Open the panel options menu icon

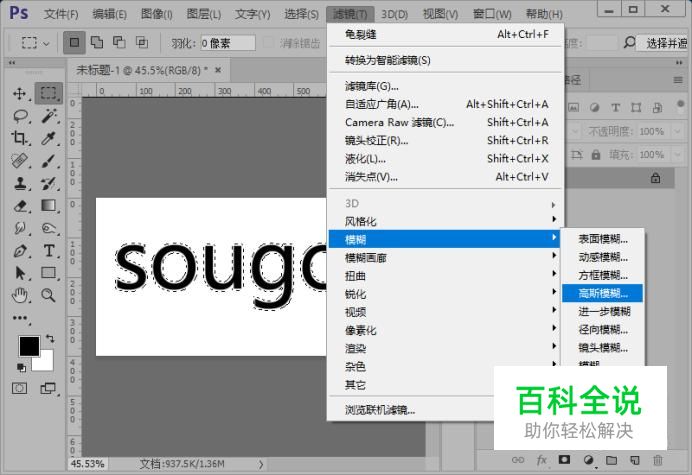pos(678,80)
